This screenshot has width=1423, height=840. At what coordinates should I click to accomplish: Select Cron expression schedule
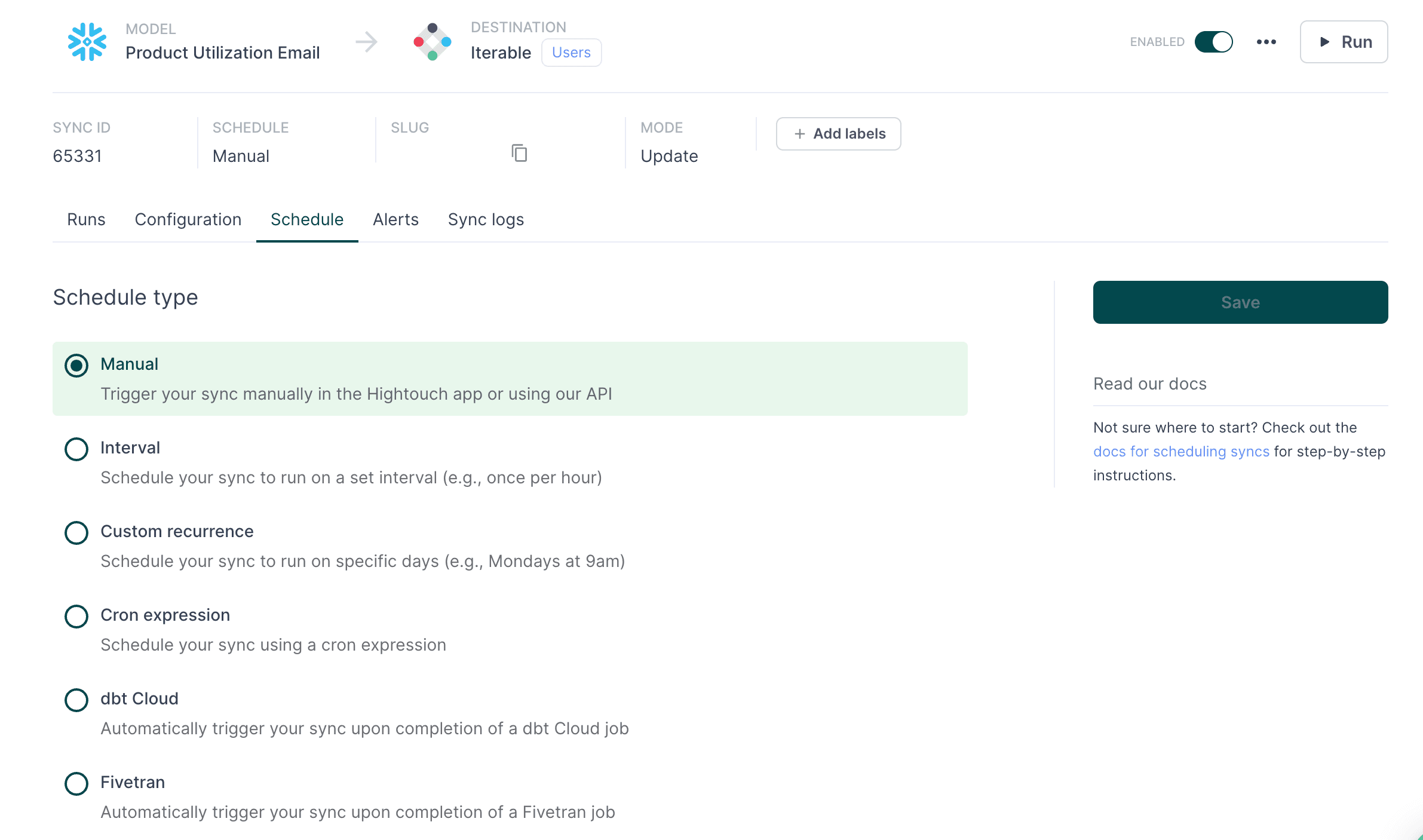point(76,616)
